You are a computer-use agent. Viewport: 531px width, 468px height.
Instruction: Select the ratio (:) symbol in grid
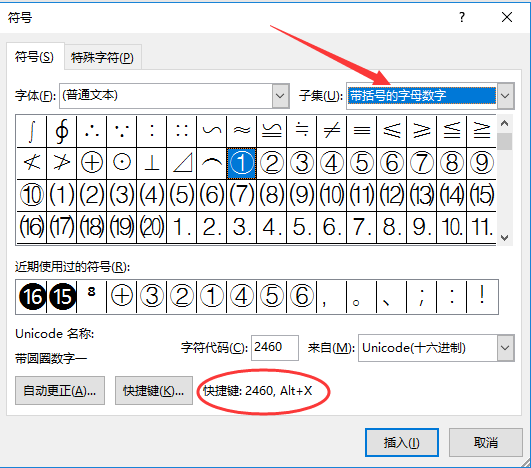tap(151, 131)
